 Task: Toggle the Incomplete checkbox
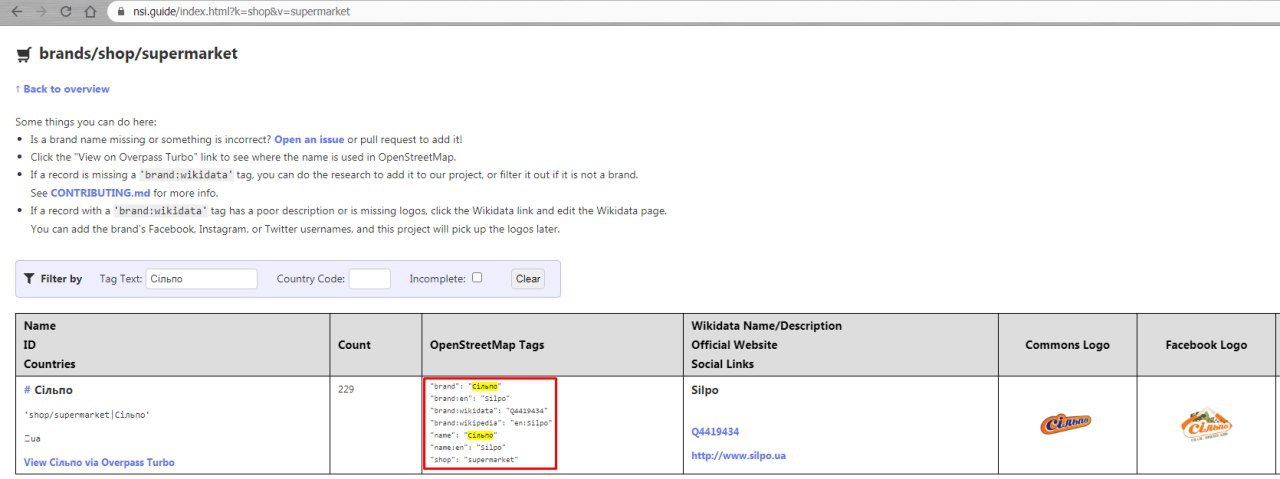point(477,278)
